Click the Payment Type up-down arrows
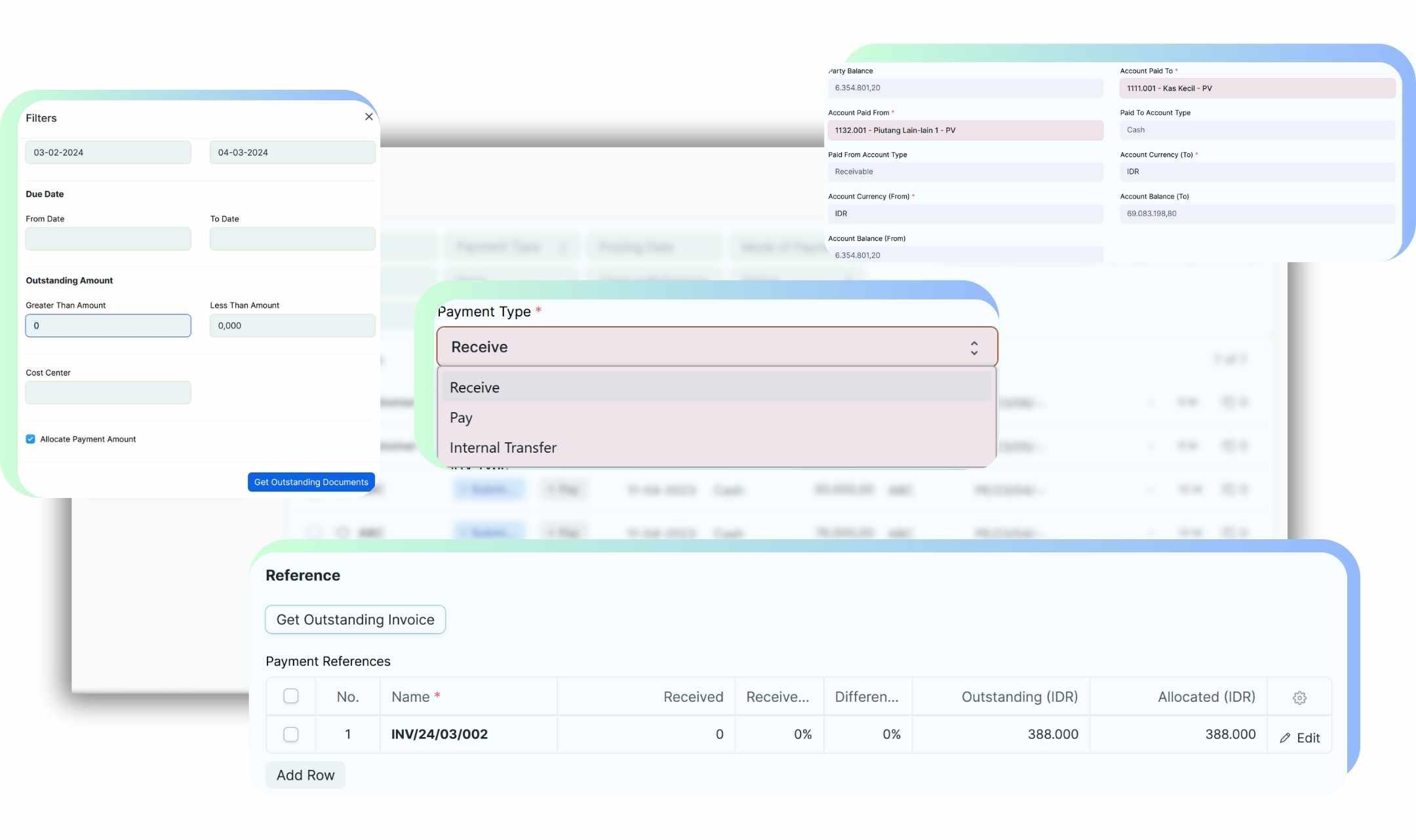The image size is (1416, 840). [974, 347]
